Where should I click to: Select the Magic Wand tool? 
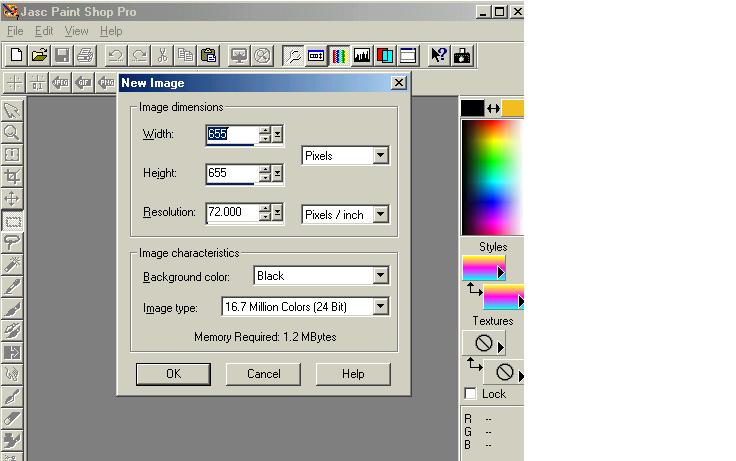click(x=12, y=264)
